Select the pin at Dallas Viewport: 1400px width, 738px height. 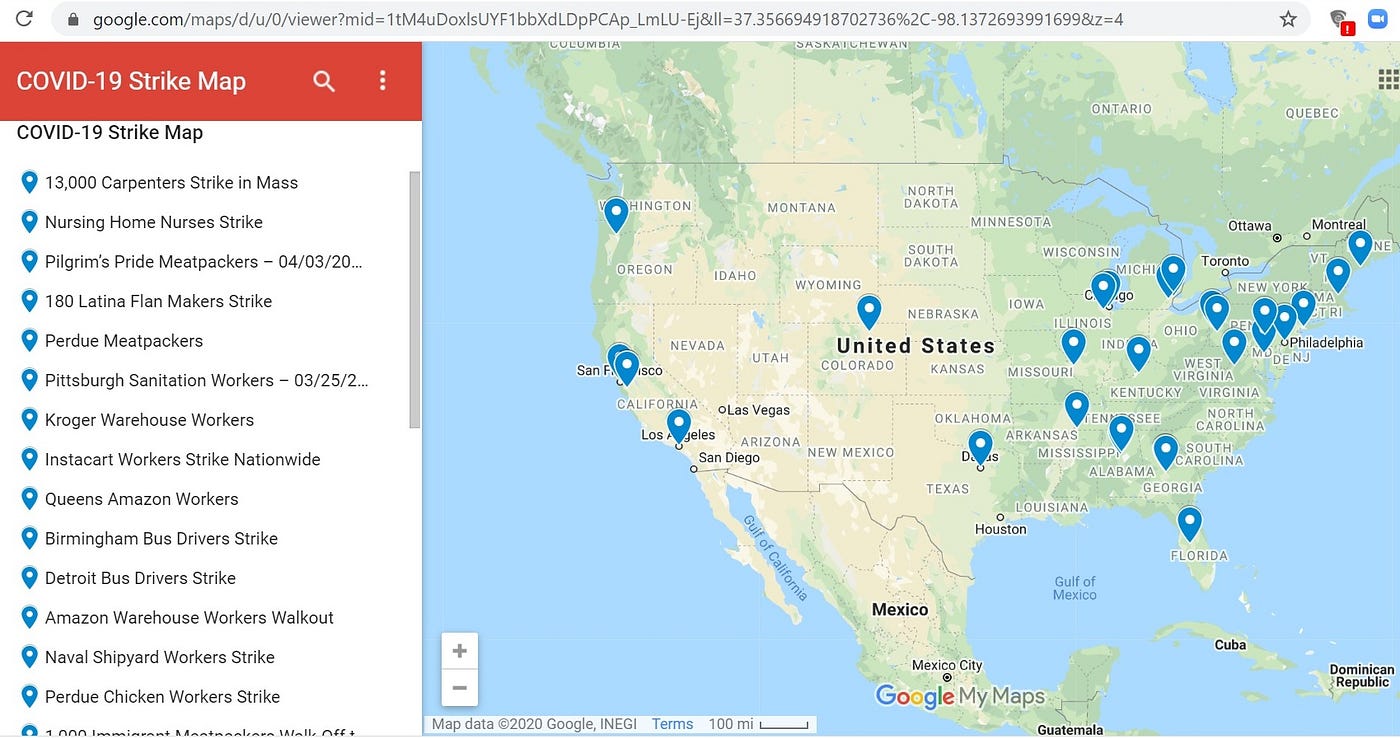(980, 447)
